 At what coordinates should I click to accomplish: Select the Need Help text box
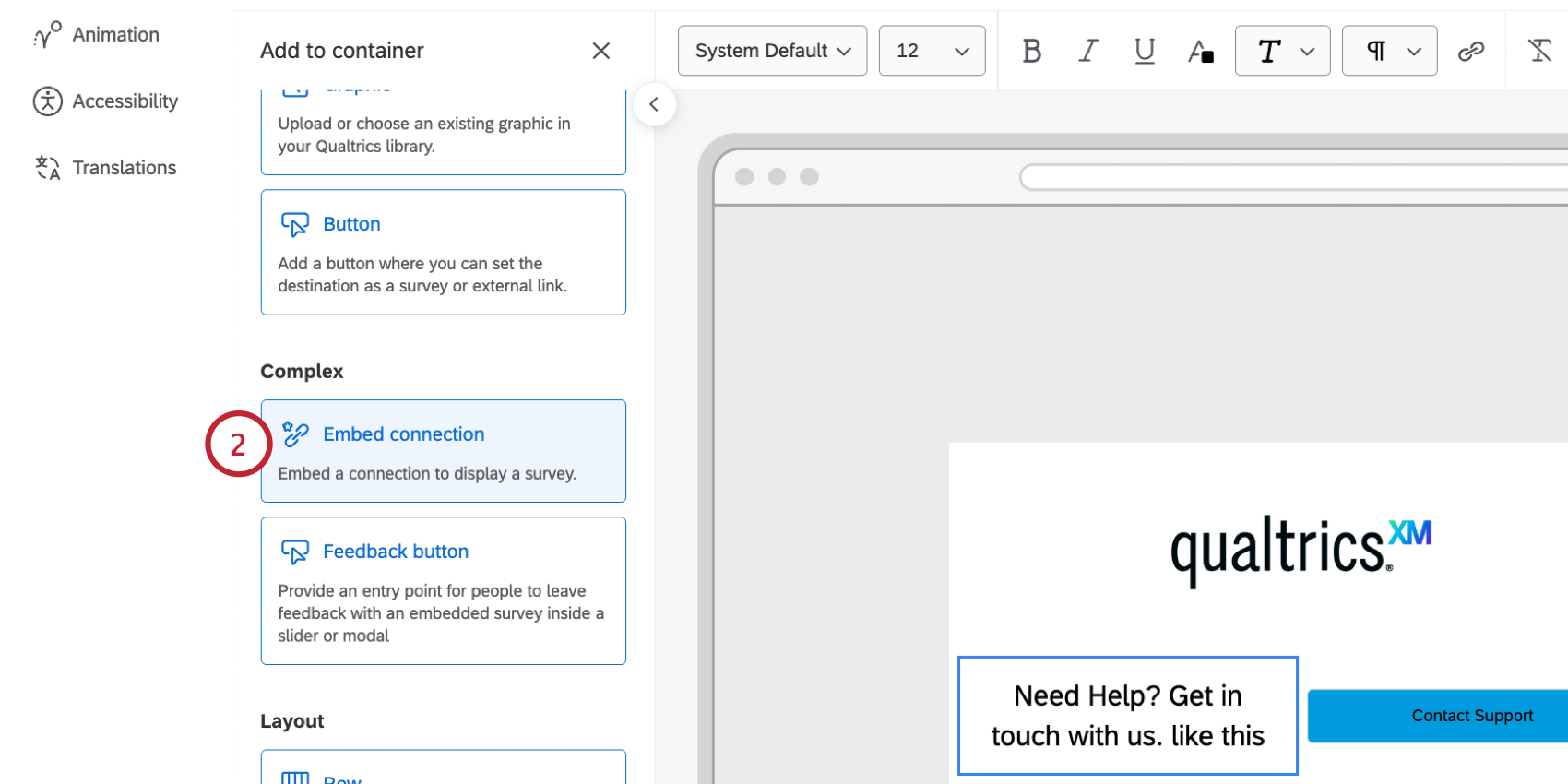(x=1128, y=716)
